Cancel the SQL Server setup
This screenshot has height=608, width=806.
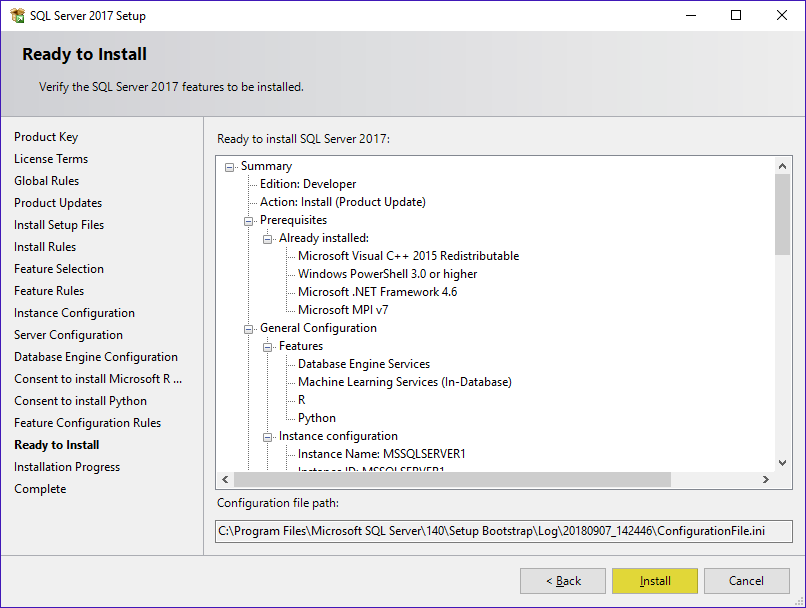pyautogui.click(x=746, y=581)
